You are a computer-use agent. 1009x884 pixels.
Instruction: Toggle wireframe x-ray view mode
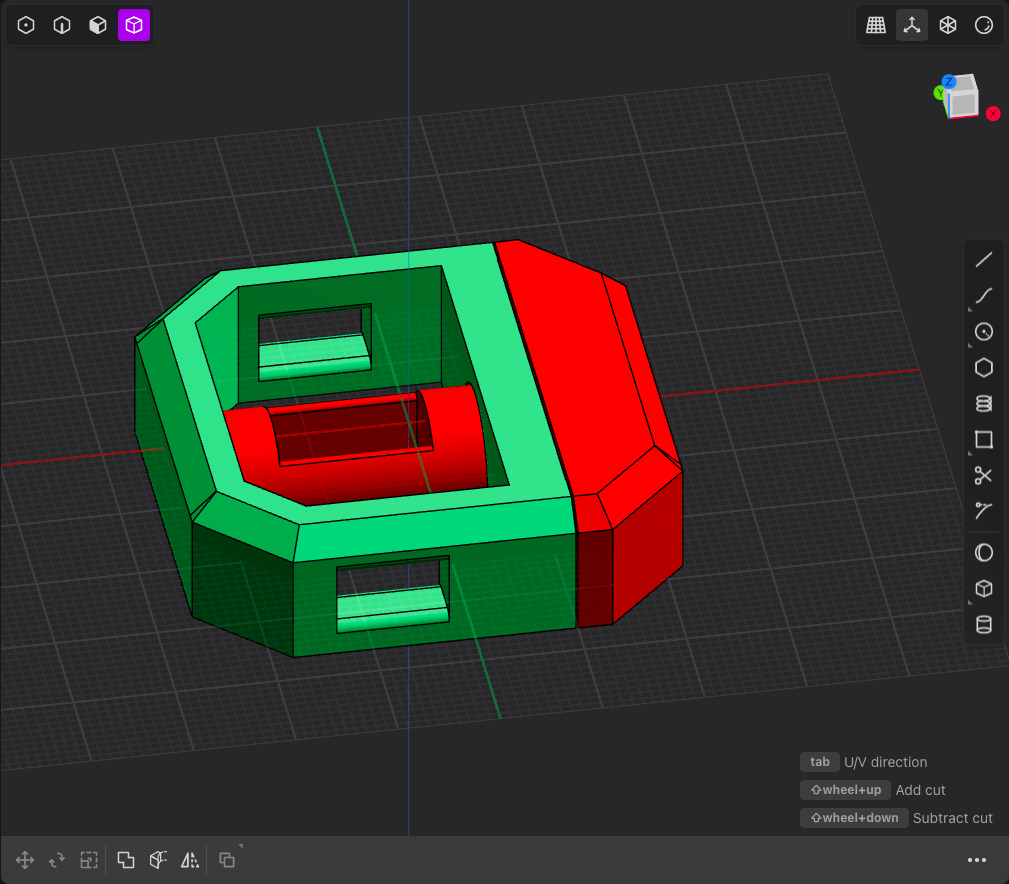click(x=948, y=26)
